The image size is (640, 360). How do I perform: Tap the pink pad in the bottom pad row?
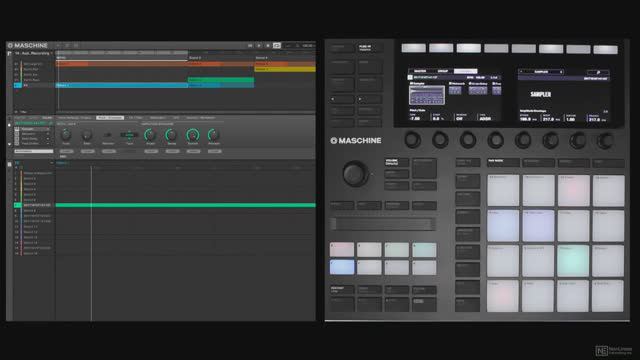pyautogui.click(x=503, y=296)
